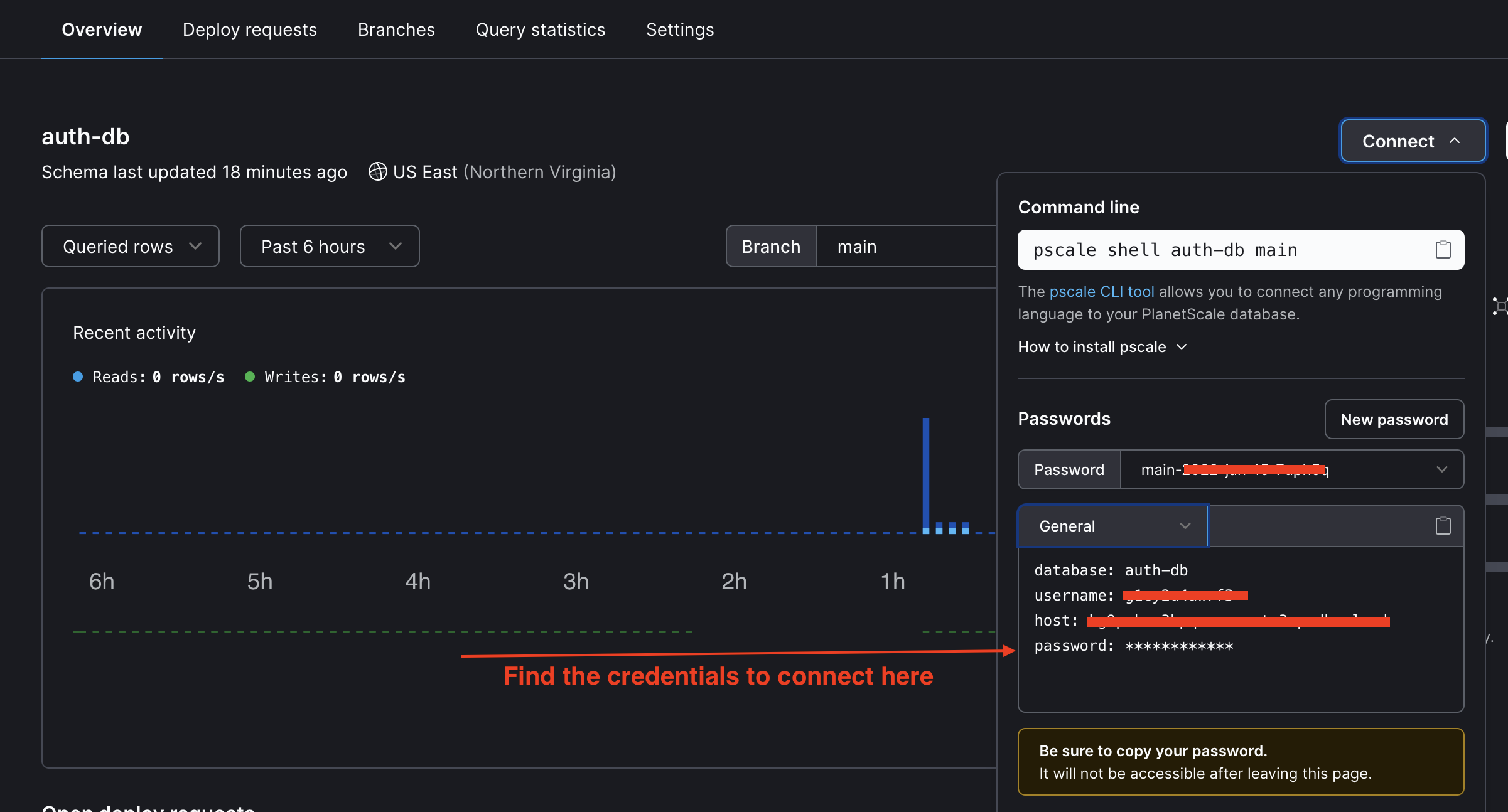Open the Queried rows metric dropdown
This screenshot has height=812, width=1508.
pos(130,246)
